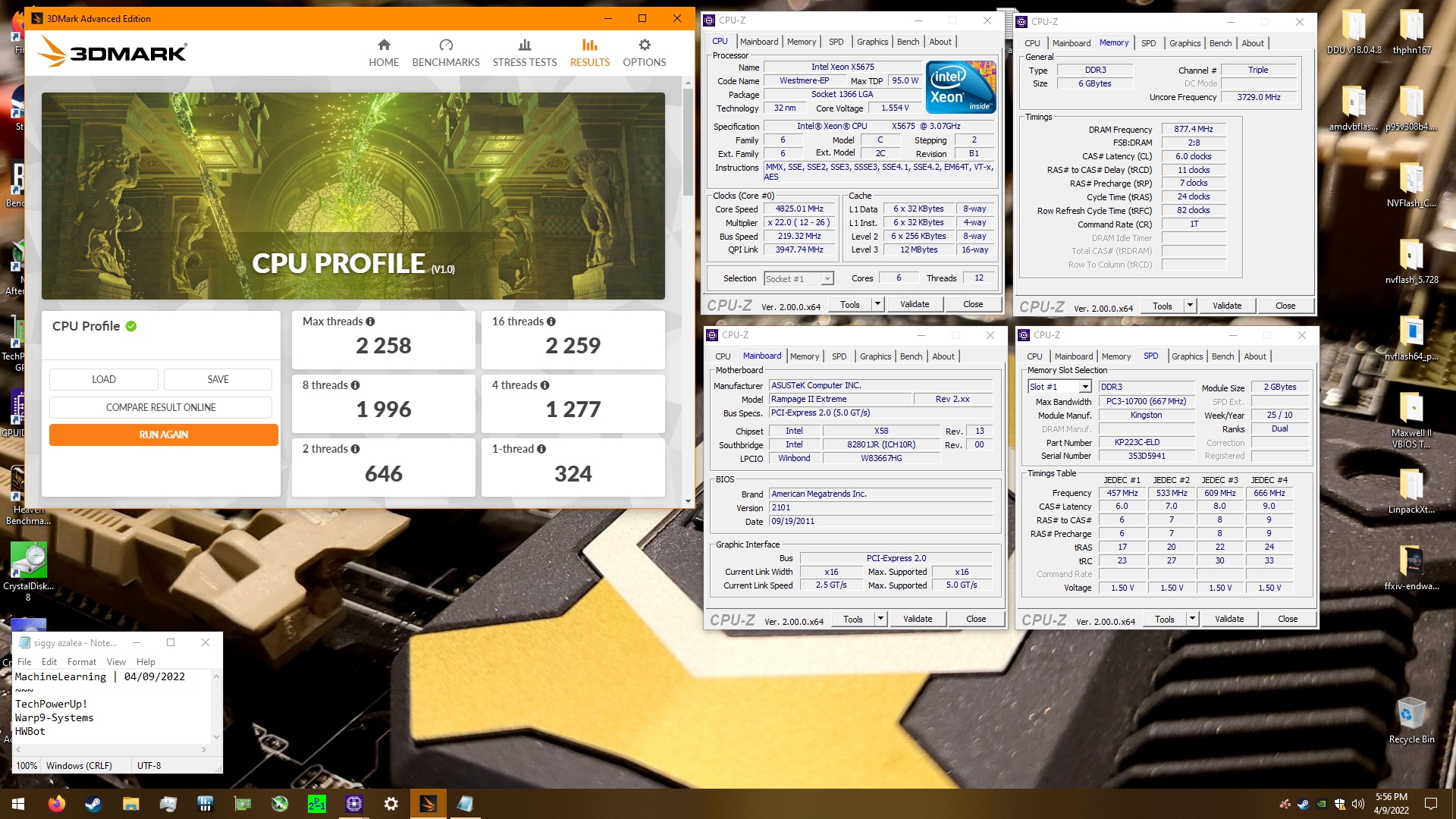Click orange RUN AGAIN button
1456x819 pixels.
tap(164, 435)
